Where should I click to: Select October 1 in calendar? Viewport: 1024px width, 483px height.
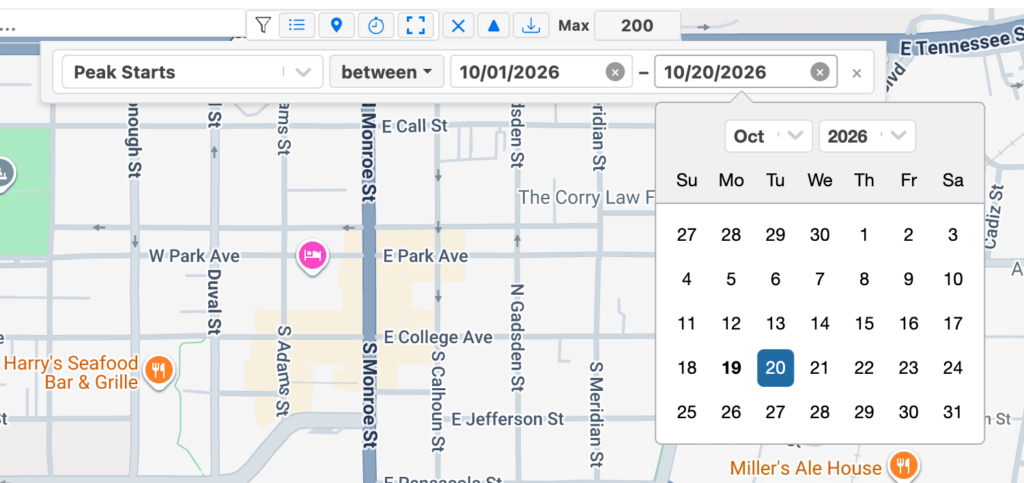pos(864,235)
